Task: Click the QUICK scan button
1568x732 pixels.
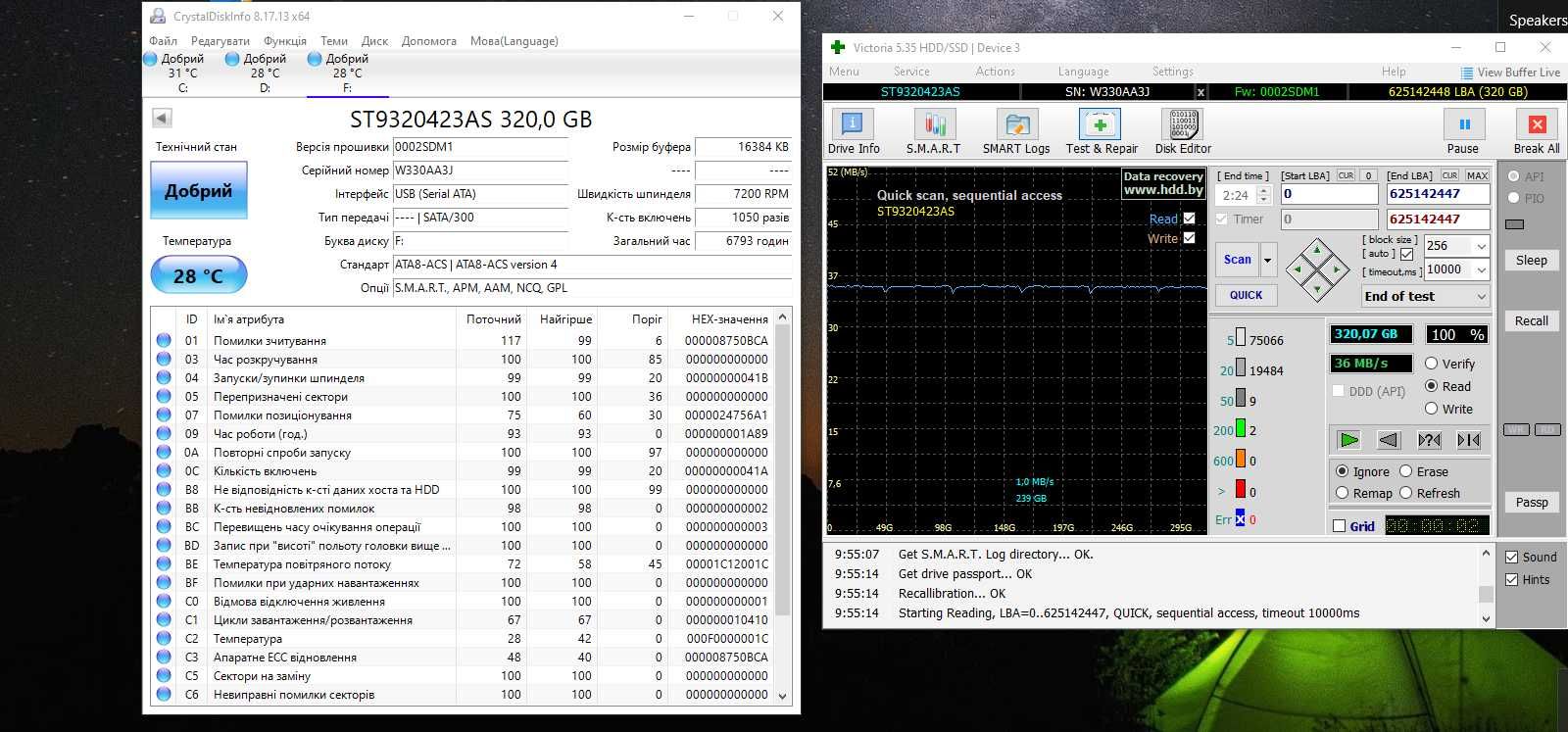Action: coord(1246,295)
